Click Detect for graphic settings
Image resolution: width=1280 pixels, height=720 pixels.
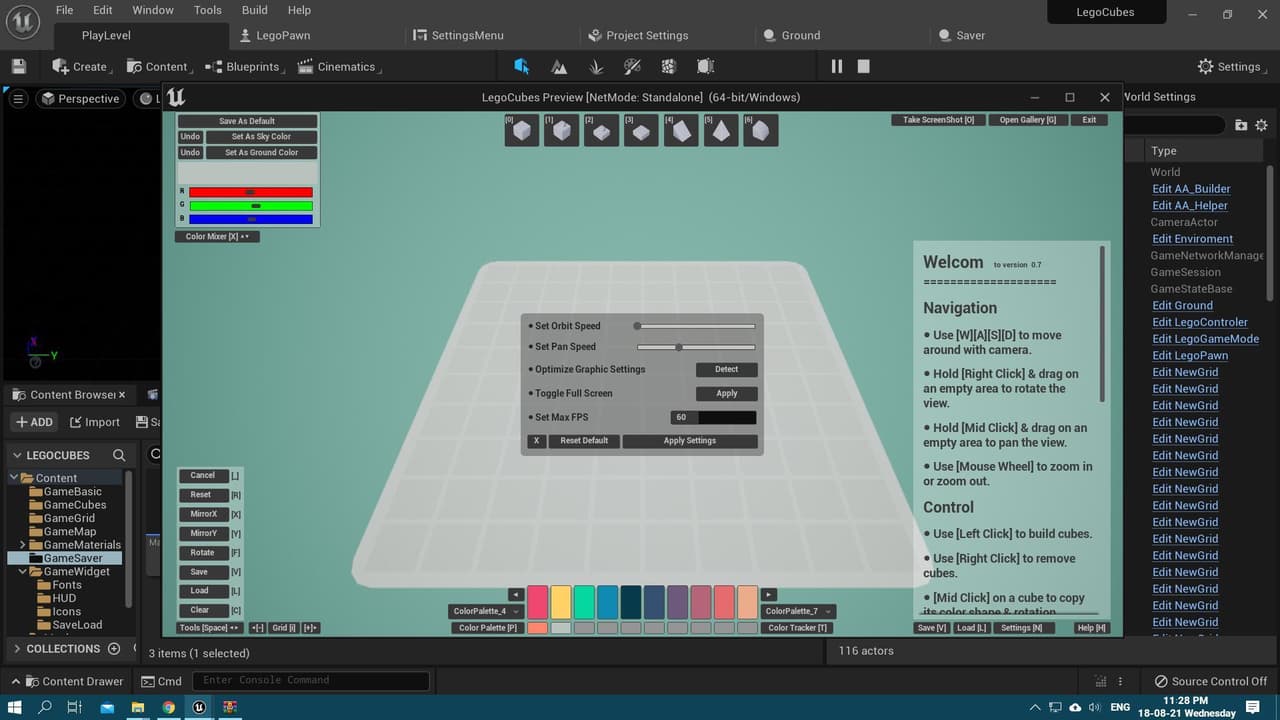tap(727, 369)
